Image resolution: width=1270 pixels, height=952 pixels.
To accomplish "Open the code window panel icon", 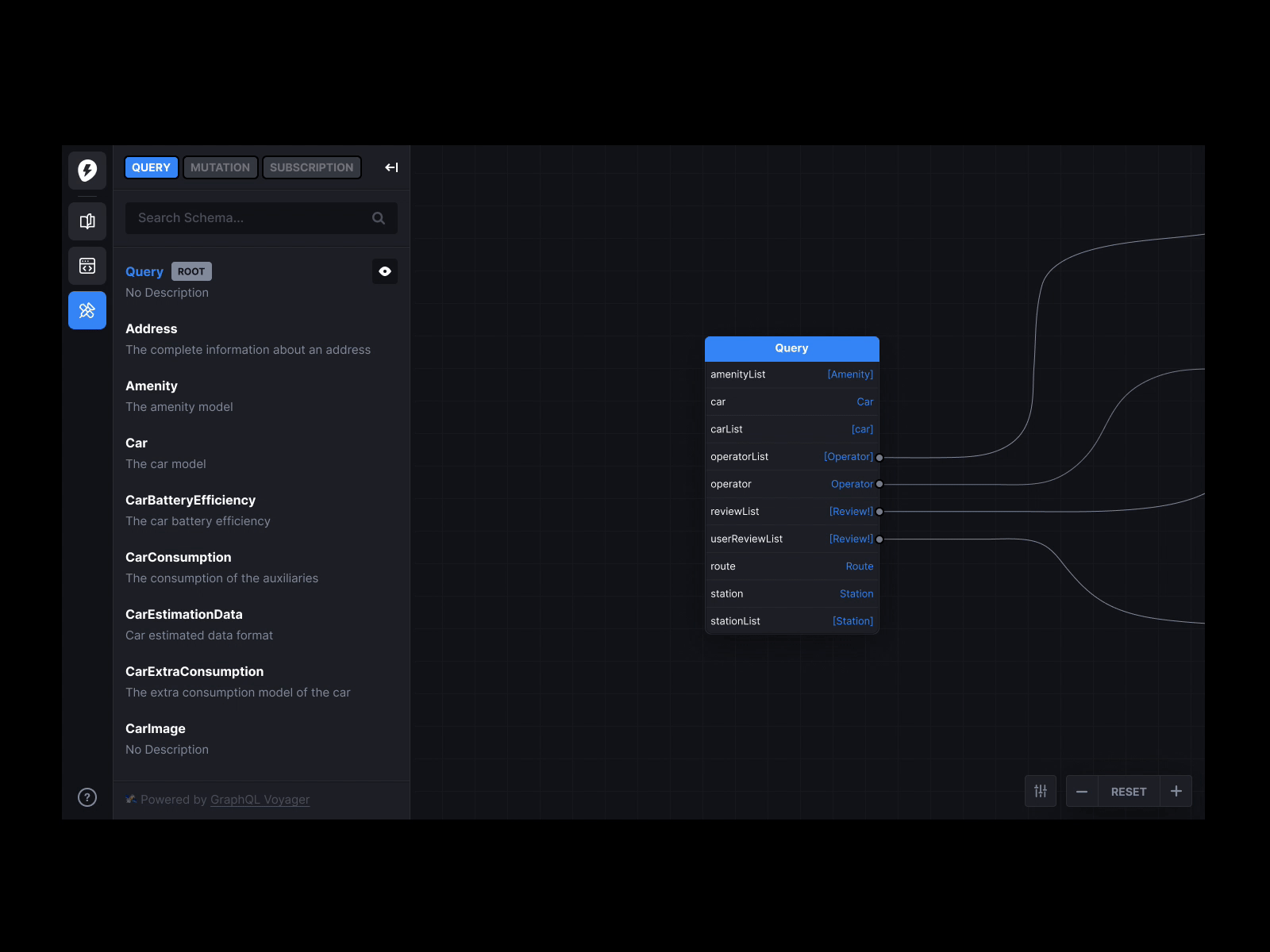I will [87, 266].
